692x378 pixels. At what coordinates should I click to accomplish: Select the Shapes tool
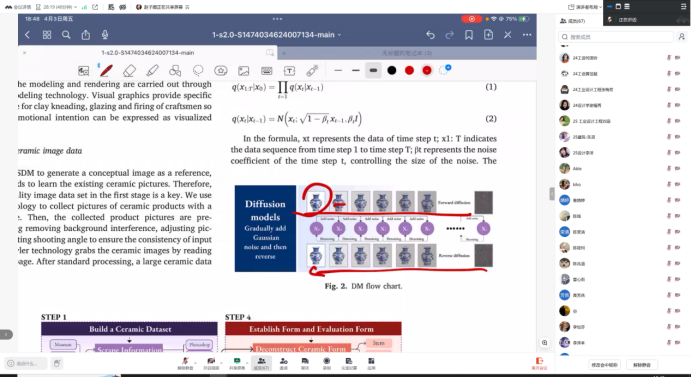pyautogui.click(x=175, y=71)
